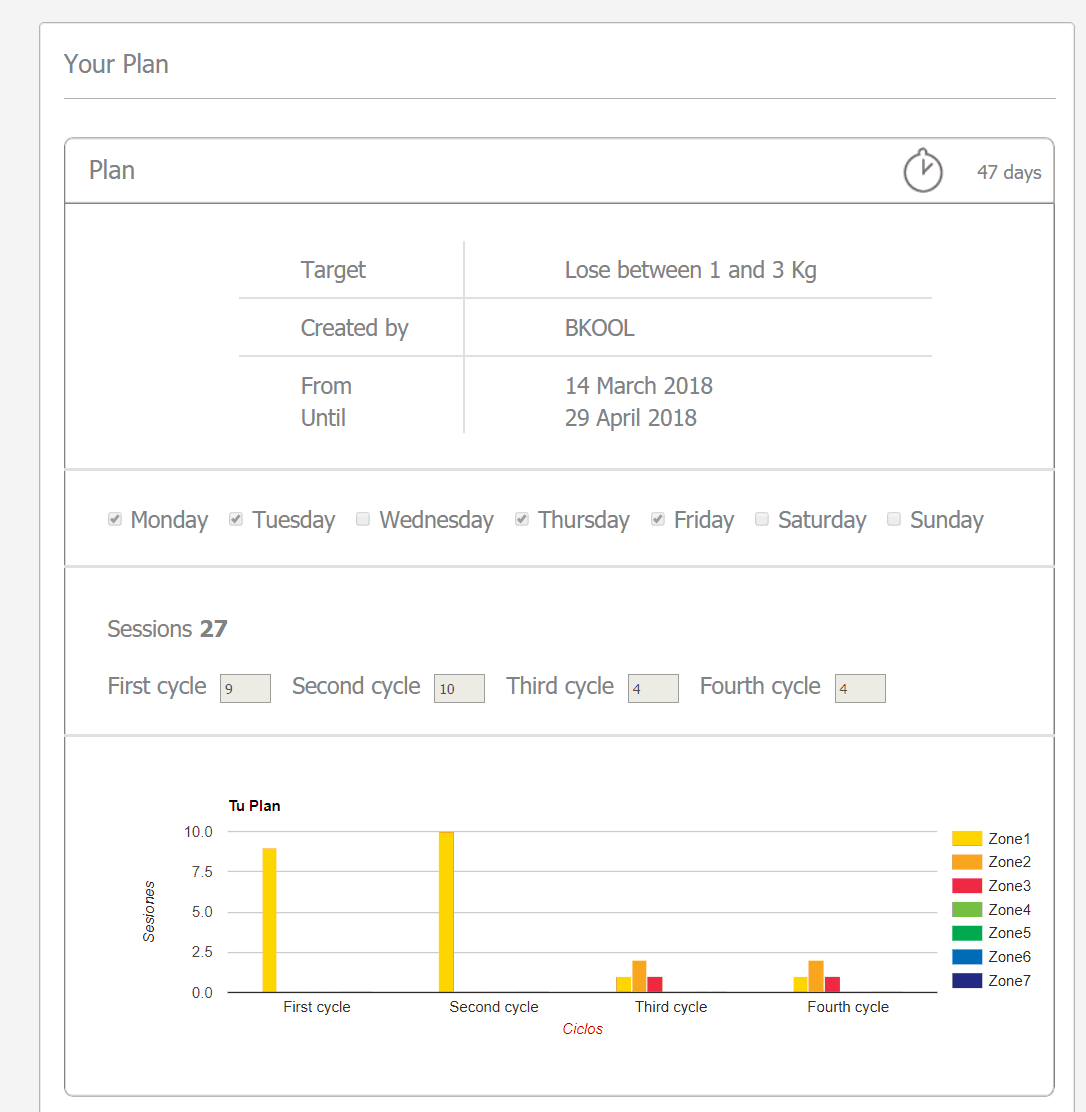Toggle the Thursday checkbox

(522, 519)
